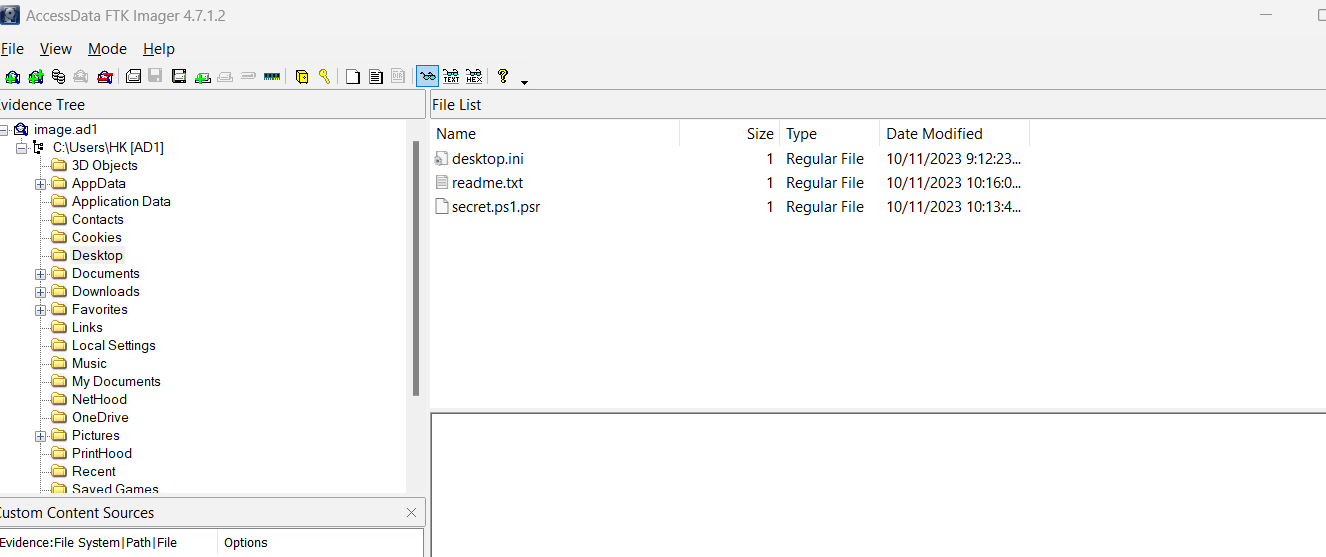Click the readme.txt file icon

pos(442,183)
